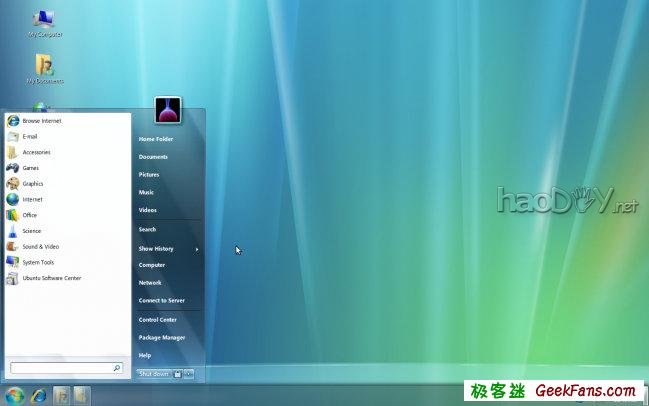The image size is (649, 406).
Task: Open the arrow next to Shut down
Action: [189, 374]
